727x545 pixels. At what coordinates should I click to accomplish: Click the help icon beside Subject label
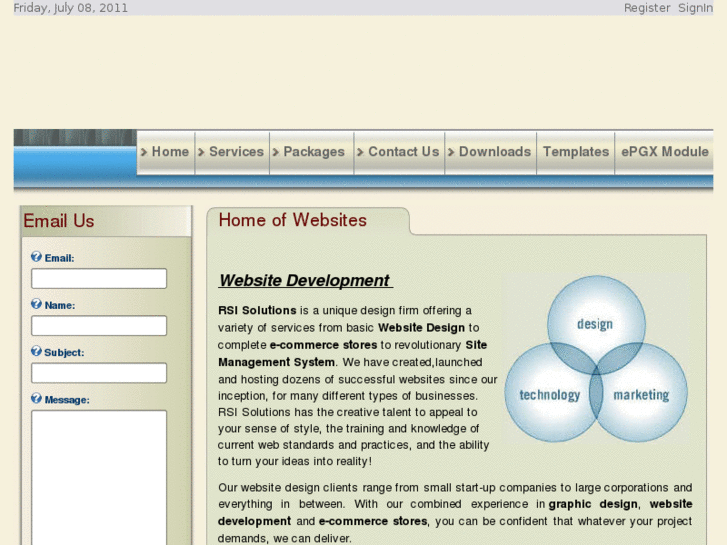point(36,351)
